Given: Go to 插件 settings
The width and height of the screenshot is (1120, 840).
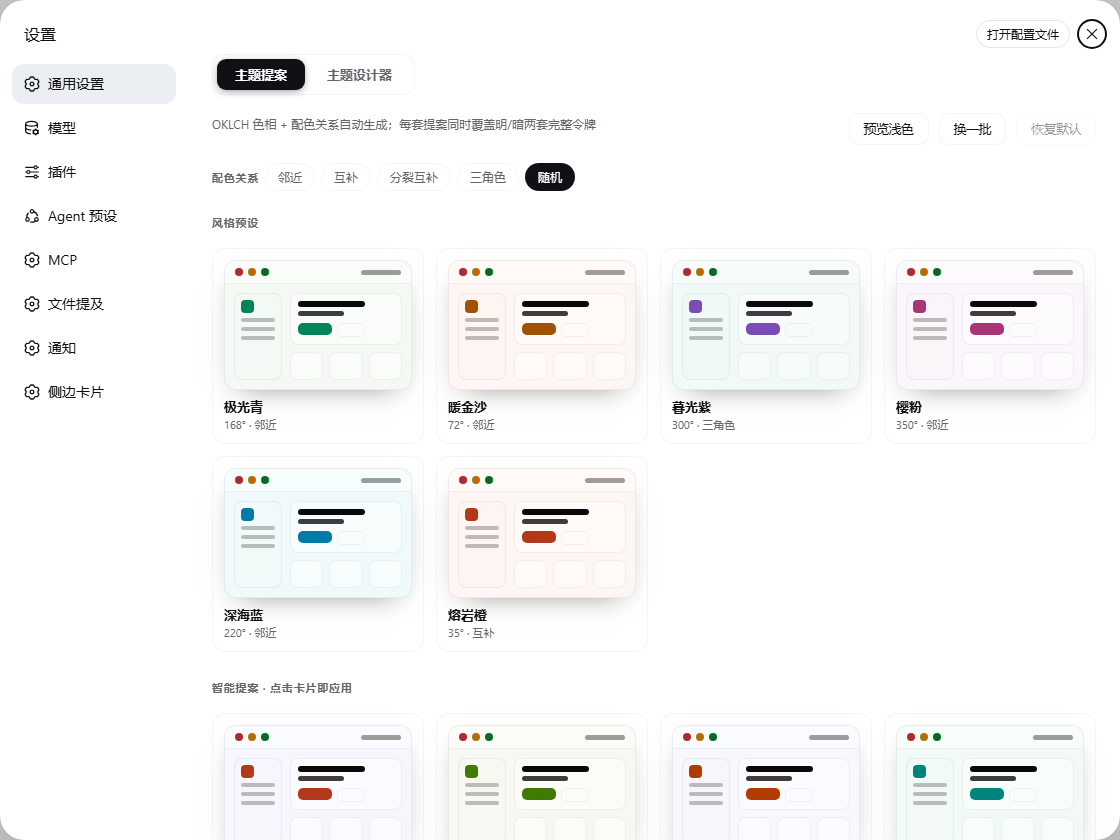Looking at the screenshot, I should click(x=94, y=172).
